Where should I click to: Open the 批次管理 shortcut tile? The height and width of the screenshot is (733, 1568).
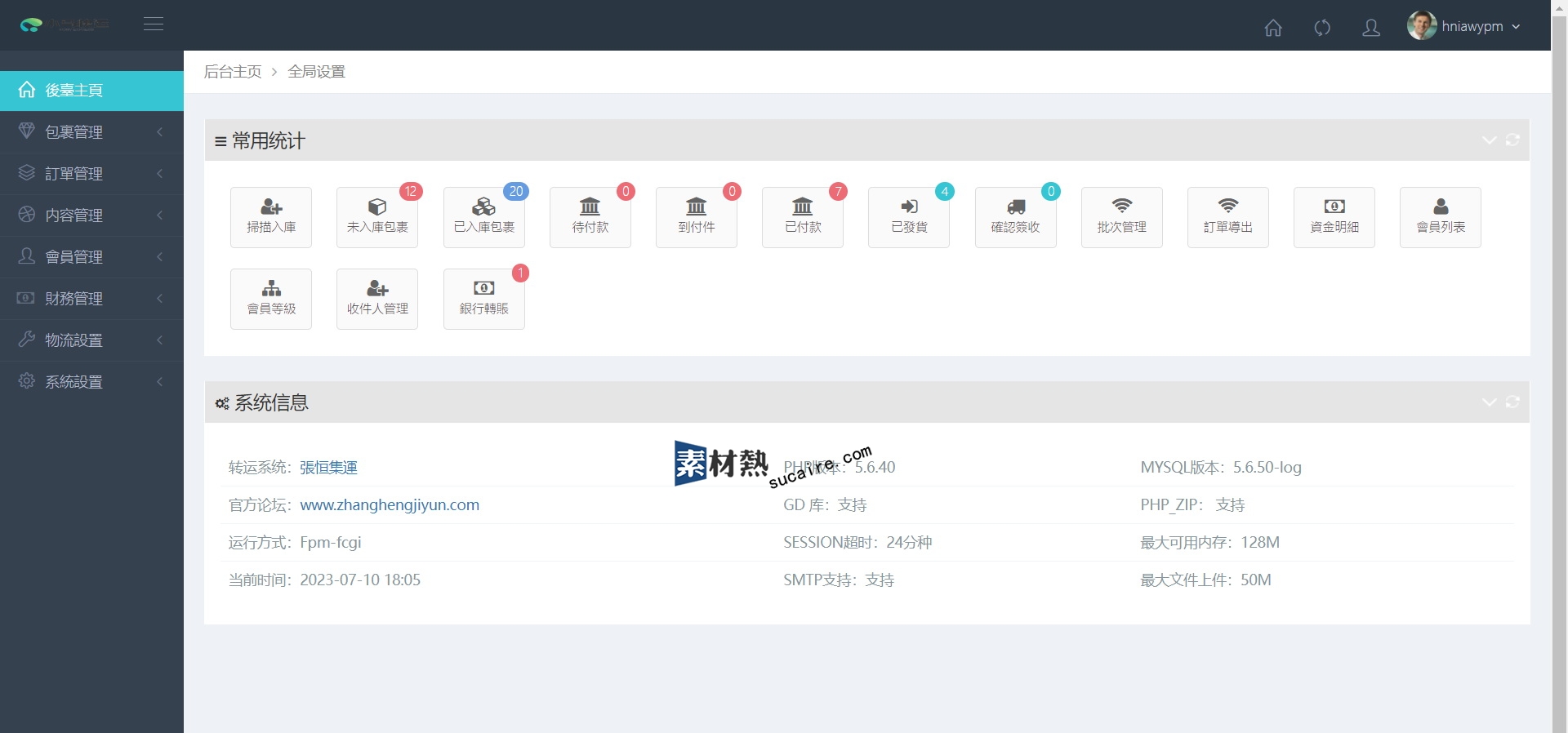(x=1122, y=217)
